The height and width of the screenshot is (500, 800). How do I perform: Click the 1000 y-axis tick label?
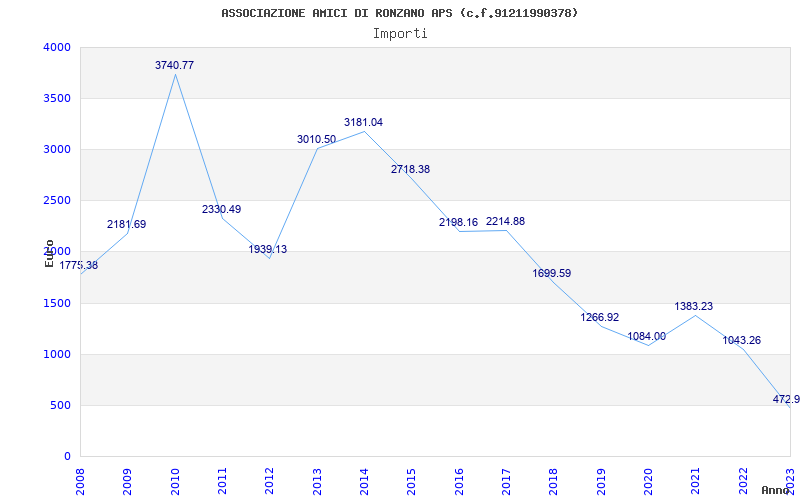[55, 355]
